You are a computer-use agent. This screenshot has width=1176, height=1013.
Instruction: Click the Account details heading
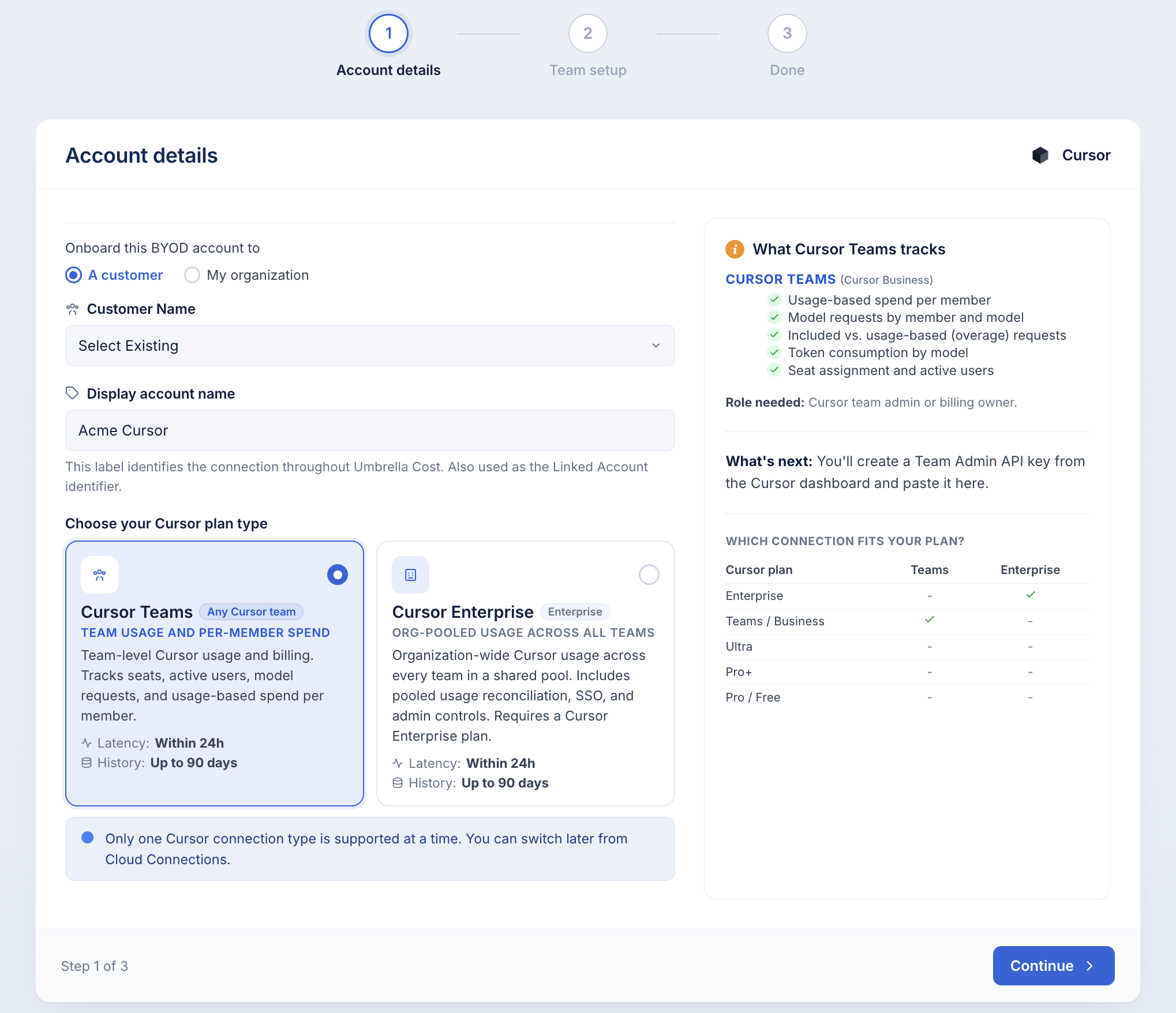pyautogui.click(x=141, y=156)
